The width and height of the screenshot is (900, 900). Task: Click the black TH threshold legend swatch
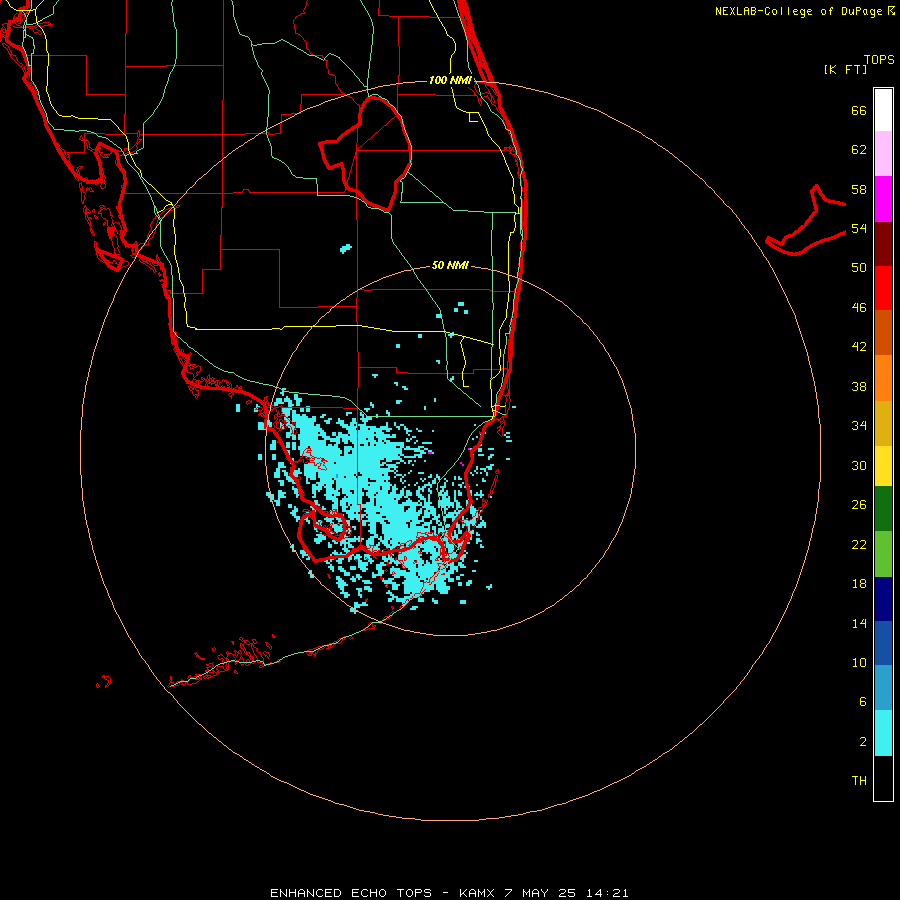(883, 778)
